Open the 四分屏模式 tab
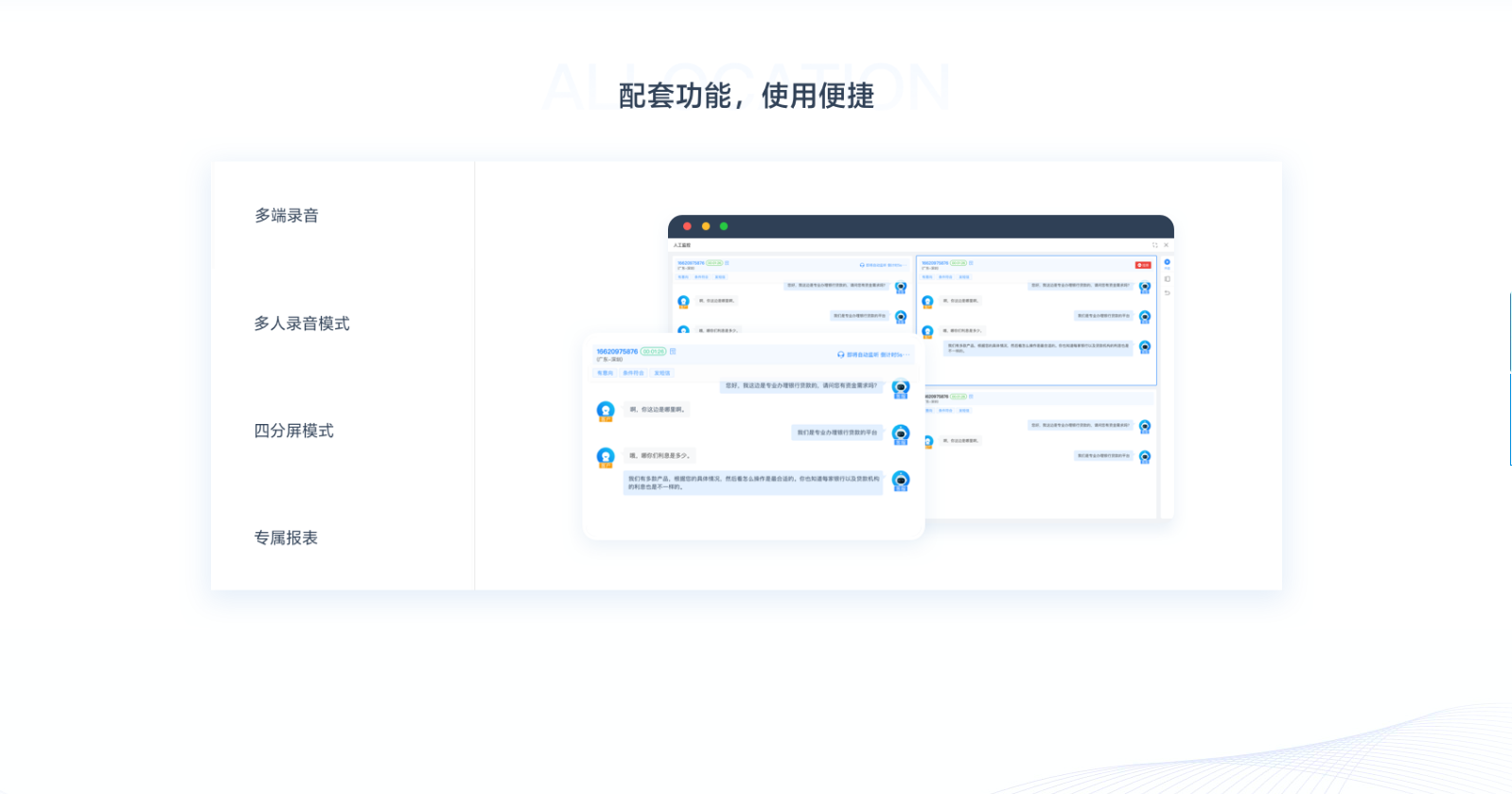 (x=294, y=431)
